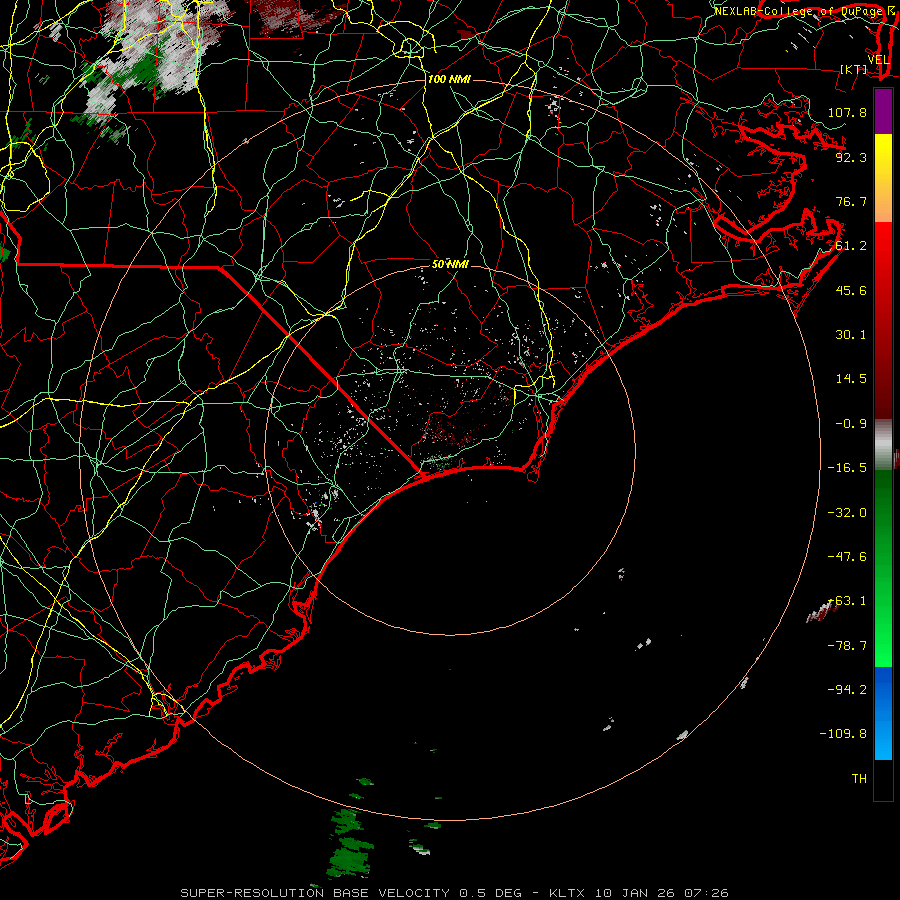
Task: Click the 100 NMI range ring label
Action: [x=449, y=79]
